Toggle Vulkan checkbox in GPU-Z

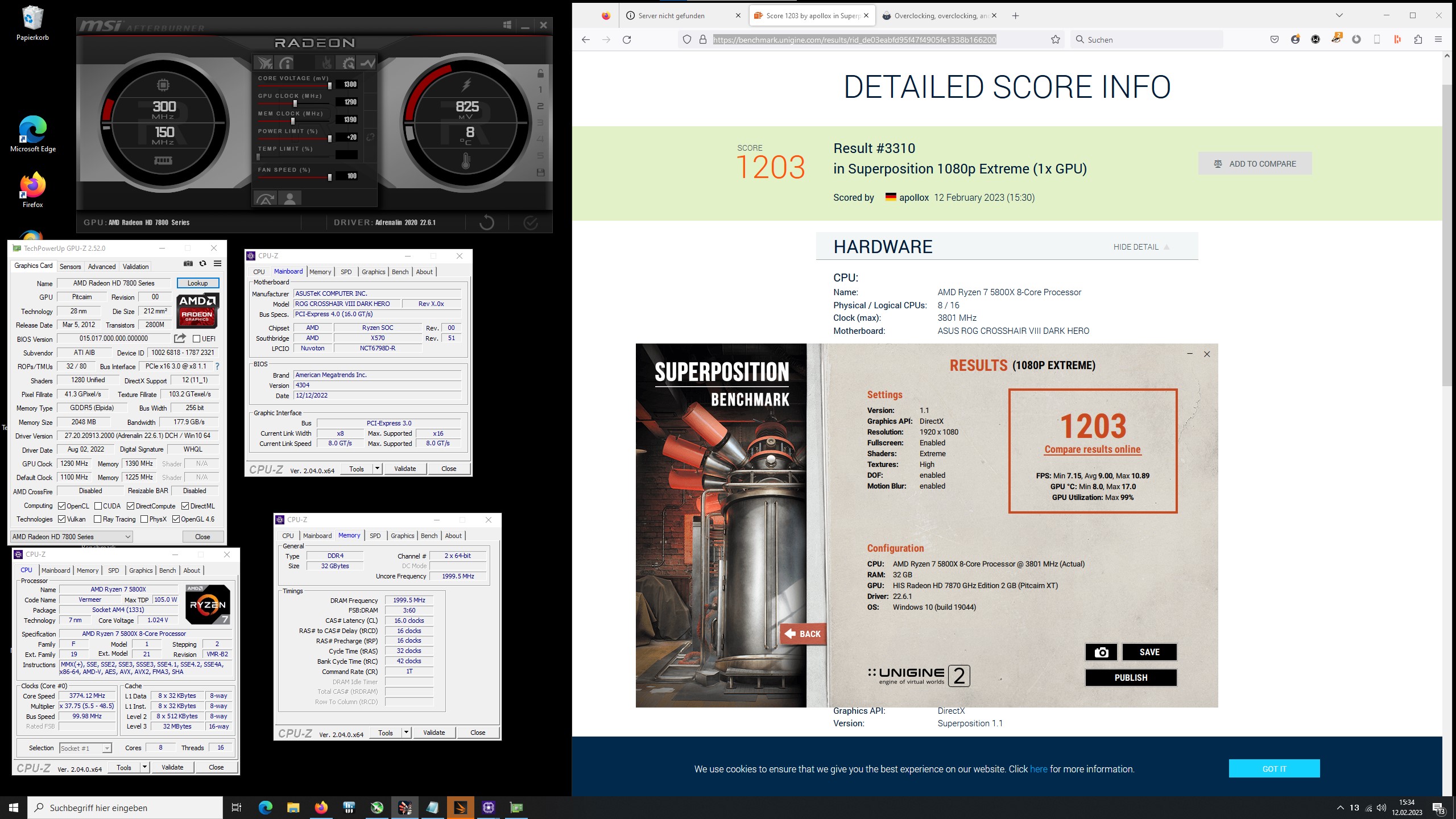click(x=62, y=519)
